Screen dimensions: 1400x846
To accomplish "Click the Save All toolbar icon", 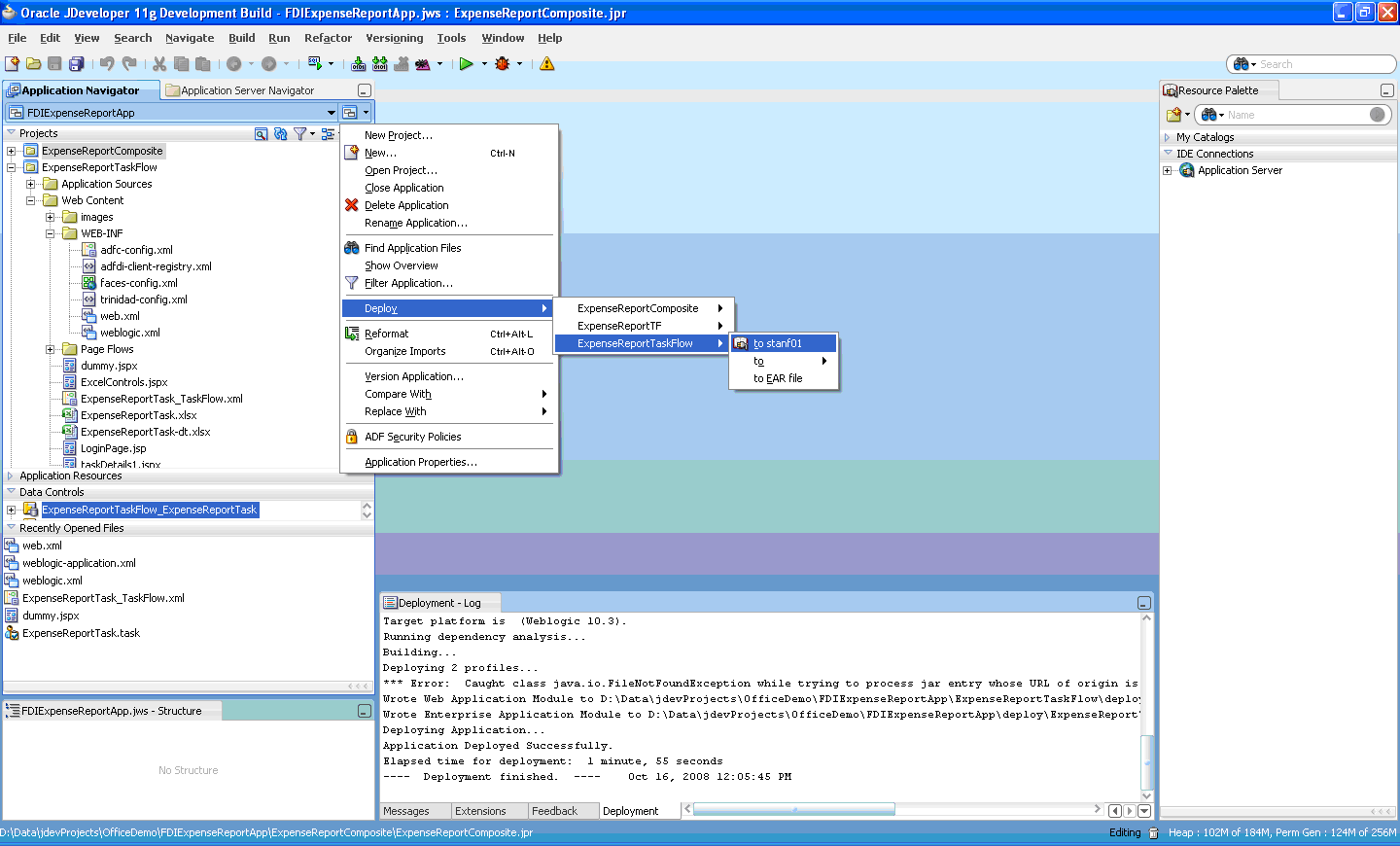I will pyautogui.click(x=76, y=64).
